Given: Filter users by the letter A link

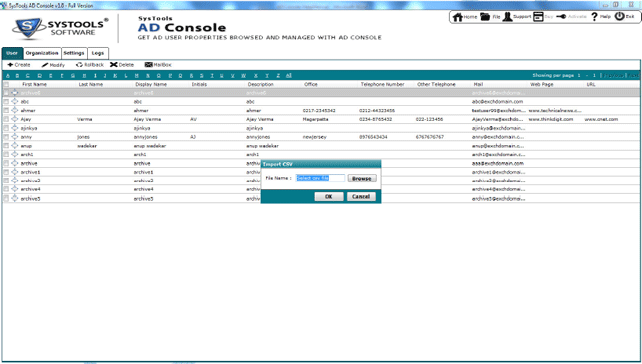Looking at the screenshot, I should pyautogui.click(x=7, y=75).
